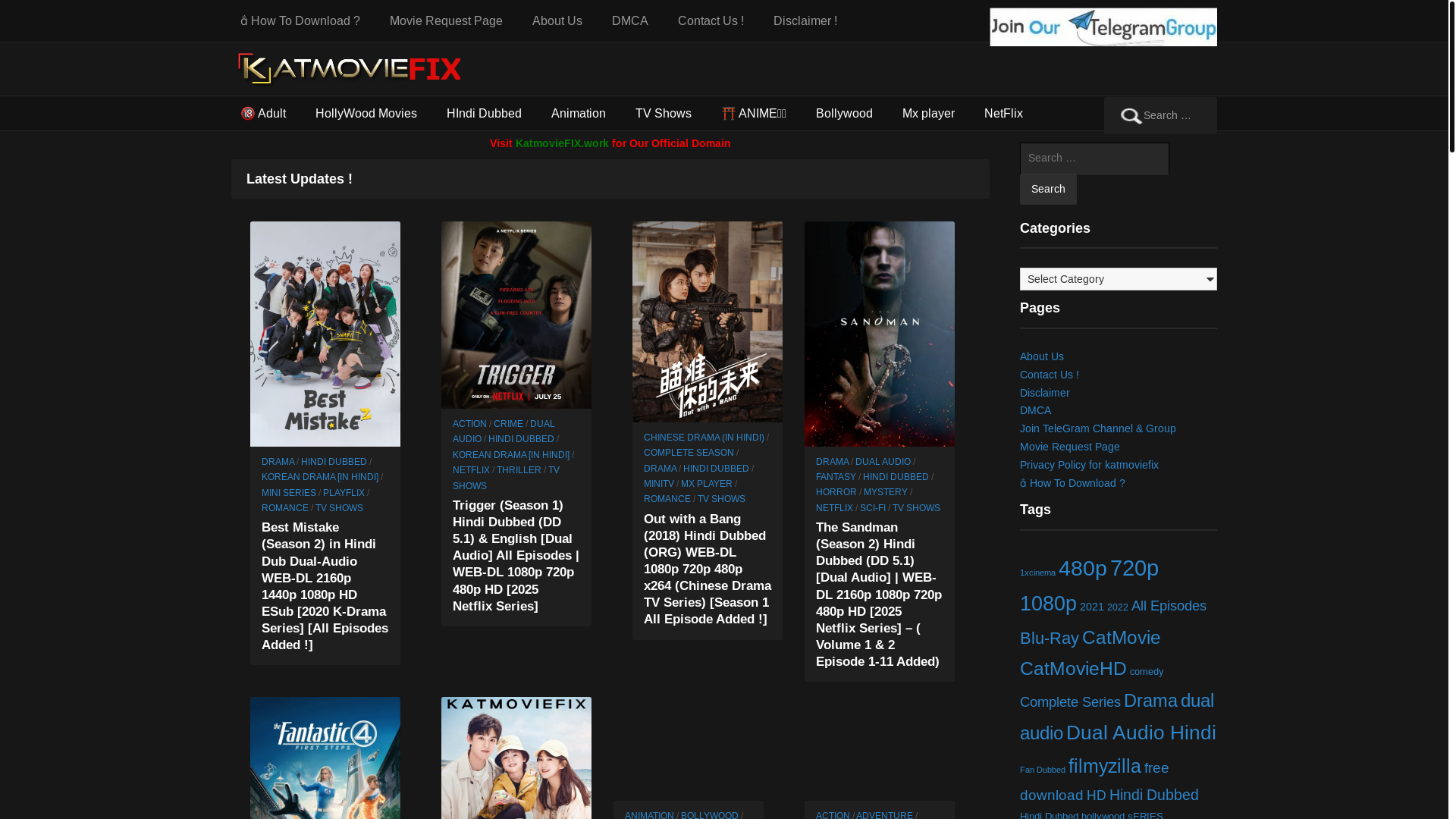Open the Best Mistake poster thumbnail
1456x819 pixels.
coord(325,334)
